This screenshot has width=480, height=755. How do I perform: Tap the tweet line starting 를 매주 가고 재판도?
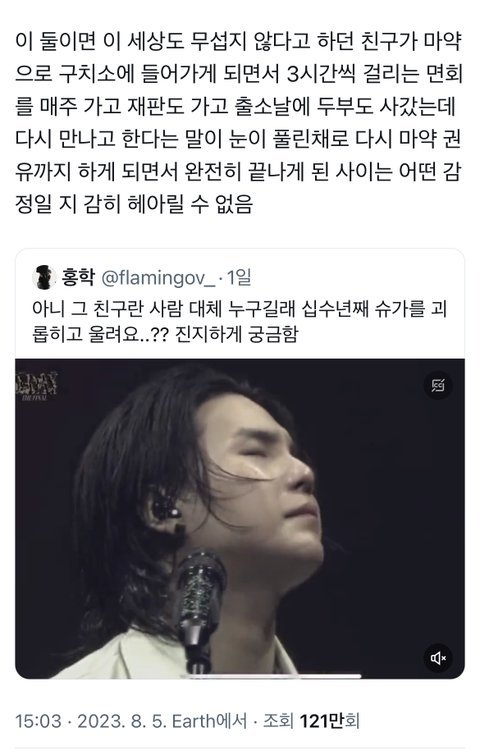point(235,106)
